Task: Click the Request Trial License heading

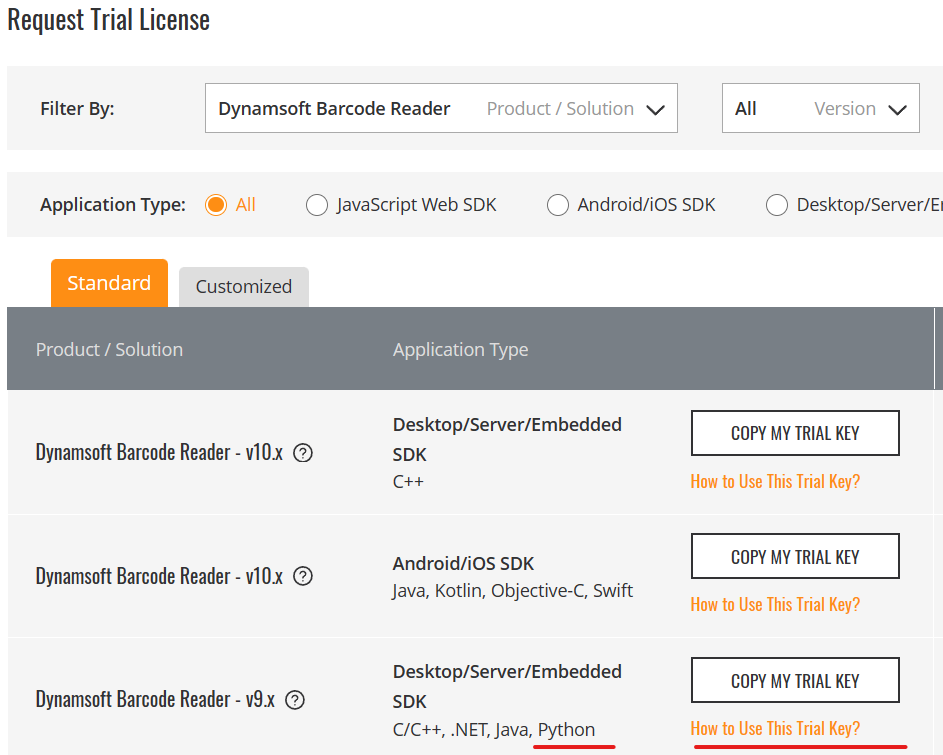Action: (109, 19)
